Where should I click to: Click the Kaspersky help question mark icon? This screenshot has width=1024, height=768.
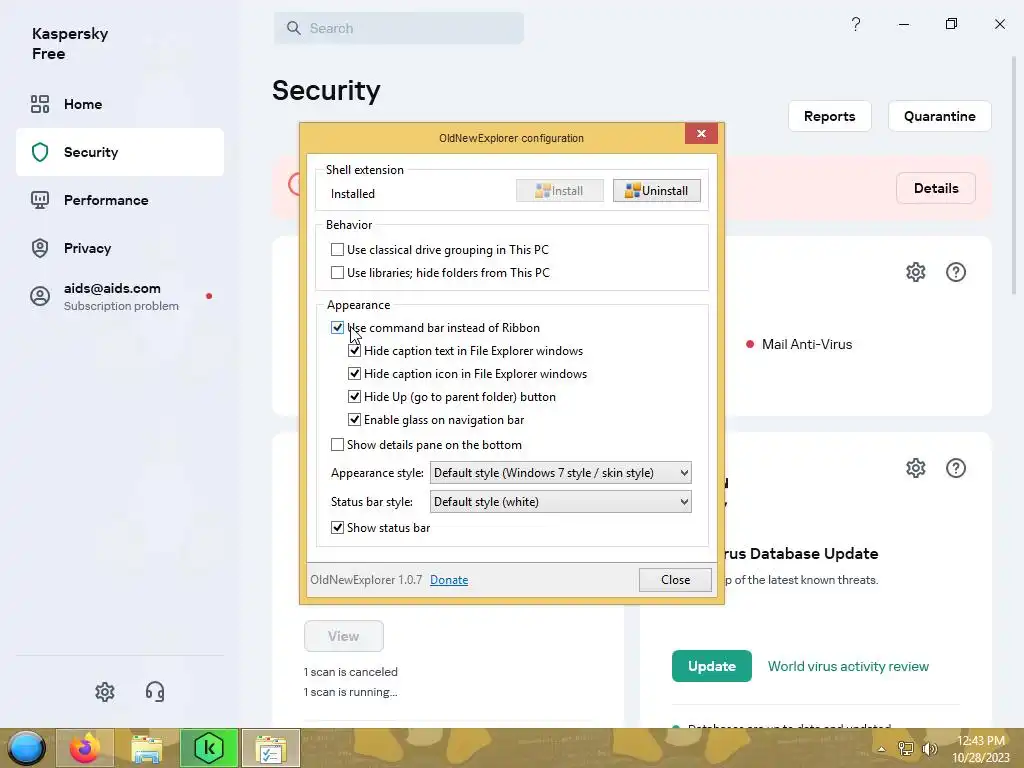tap(856, 24)
